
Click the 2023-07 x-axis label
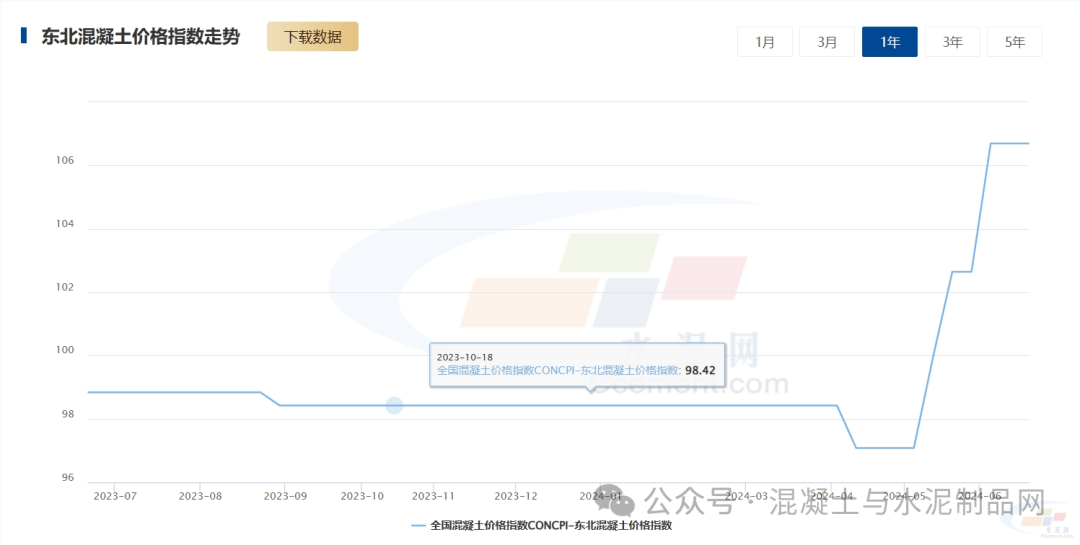115,496
